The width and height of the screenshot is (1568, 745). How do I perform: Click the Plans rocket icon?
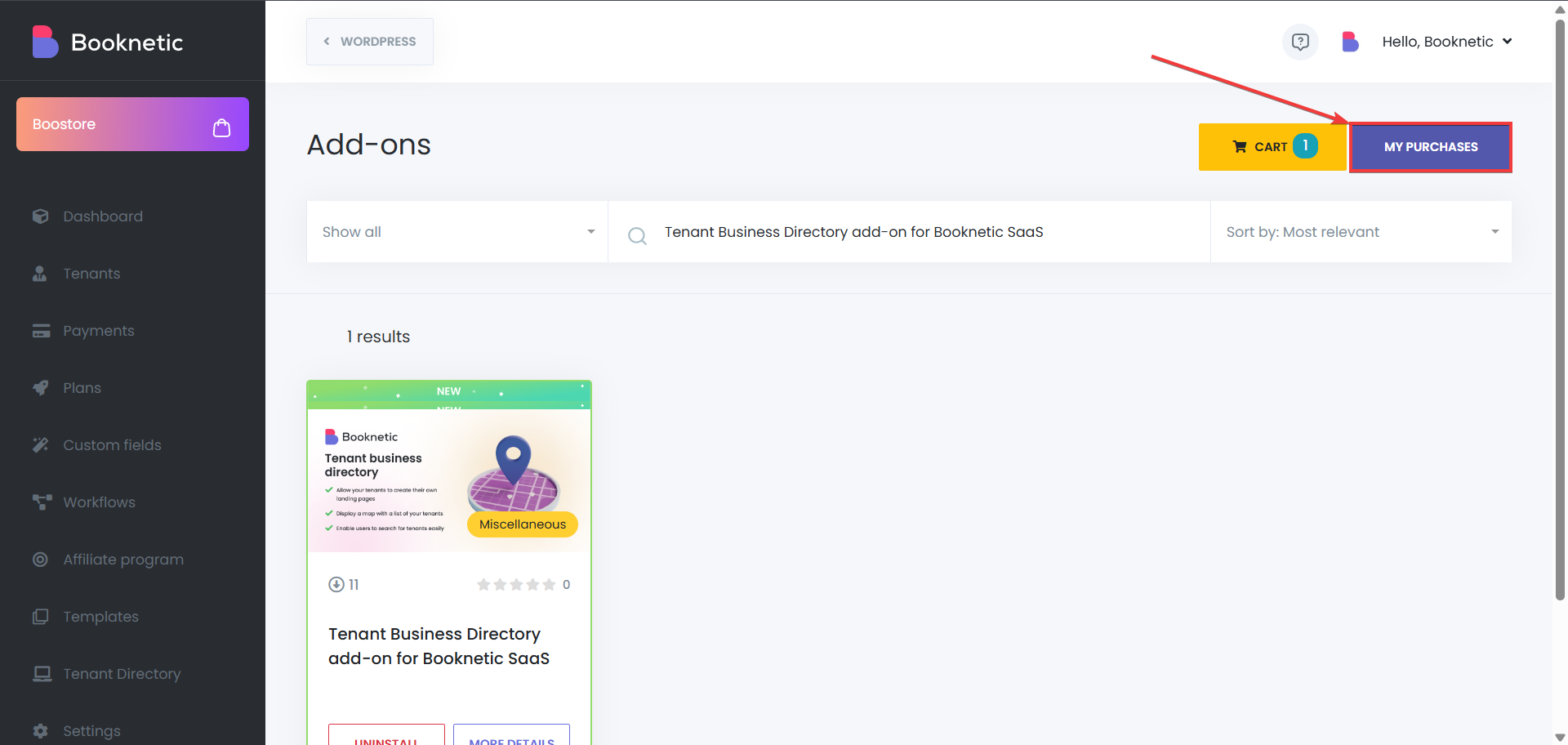click(x=41, y=388)
